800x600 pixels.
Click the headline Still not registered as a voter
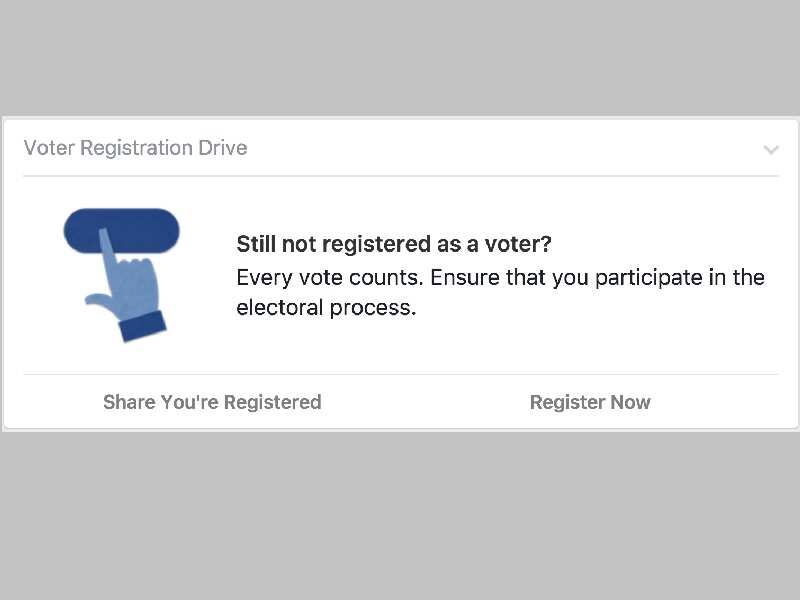(393, 244)
